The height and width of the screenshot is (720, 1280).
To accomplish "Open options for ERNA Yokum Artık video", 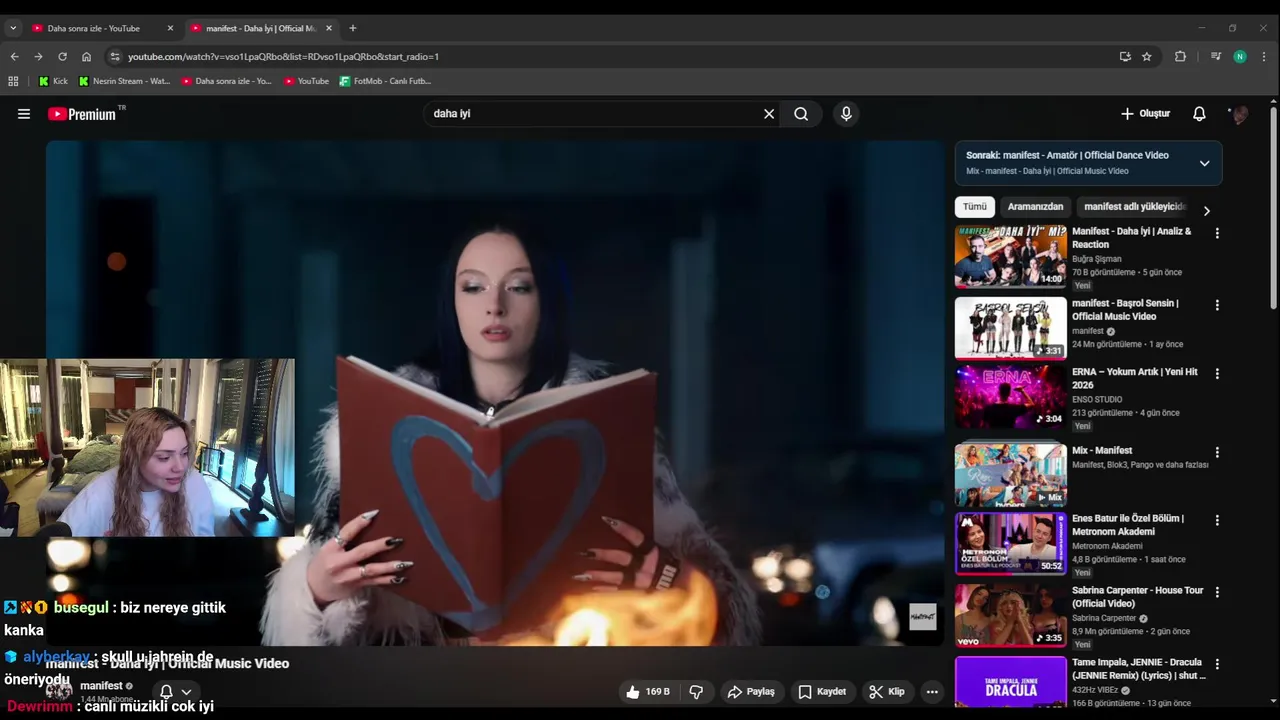I will click(1217, 374).
